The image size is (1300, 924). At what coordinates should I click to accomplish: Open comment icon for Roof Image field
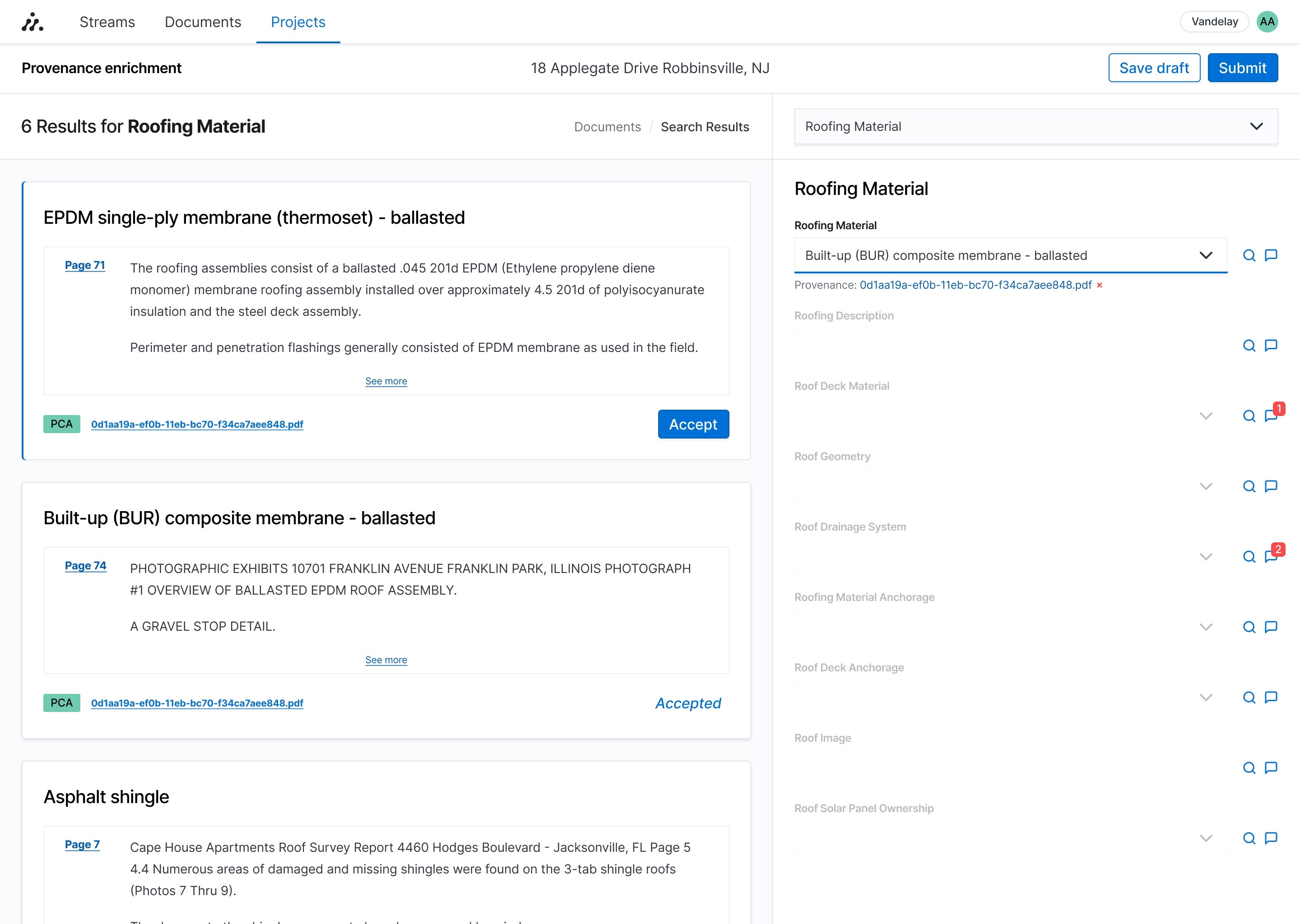(1270, 767)
